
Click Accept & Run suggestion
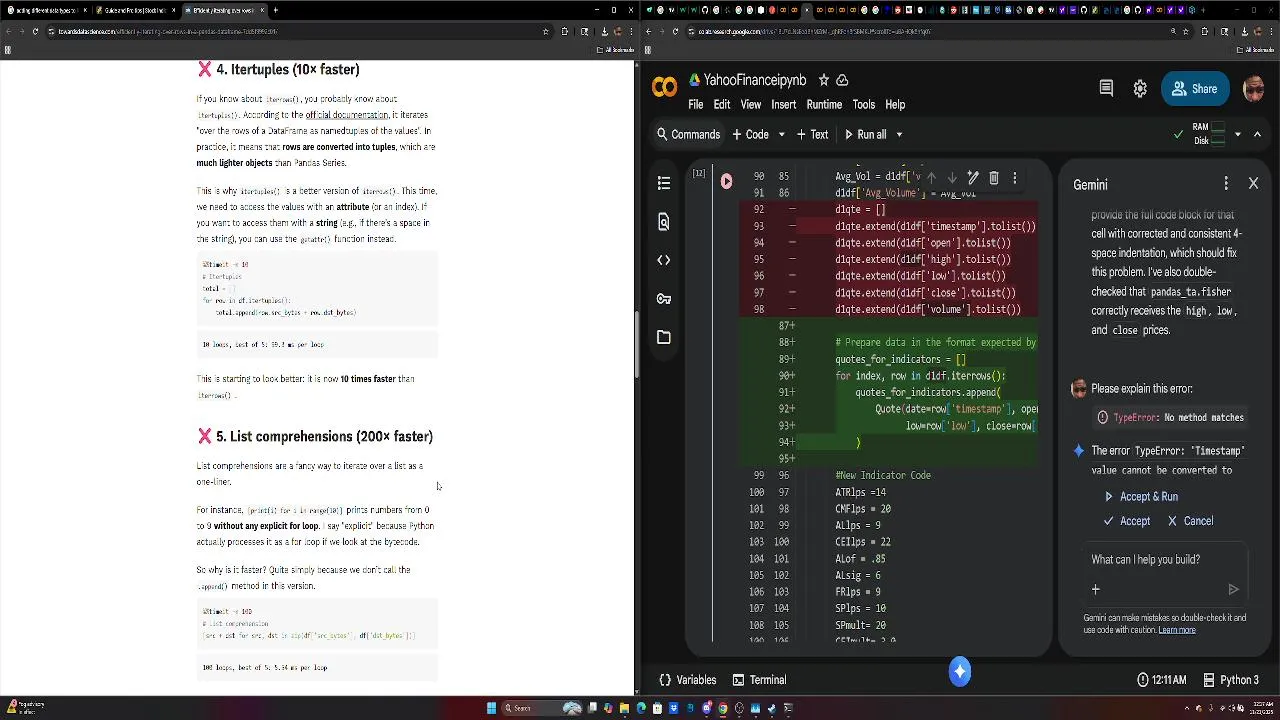pos(1140,497)
